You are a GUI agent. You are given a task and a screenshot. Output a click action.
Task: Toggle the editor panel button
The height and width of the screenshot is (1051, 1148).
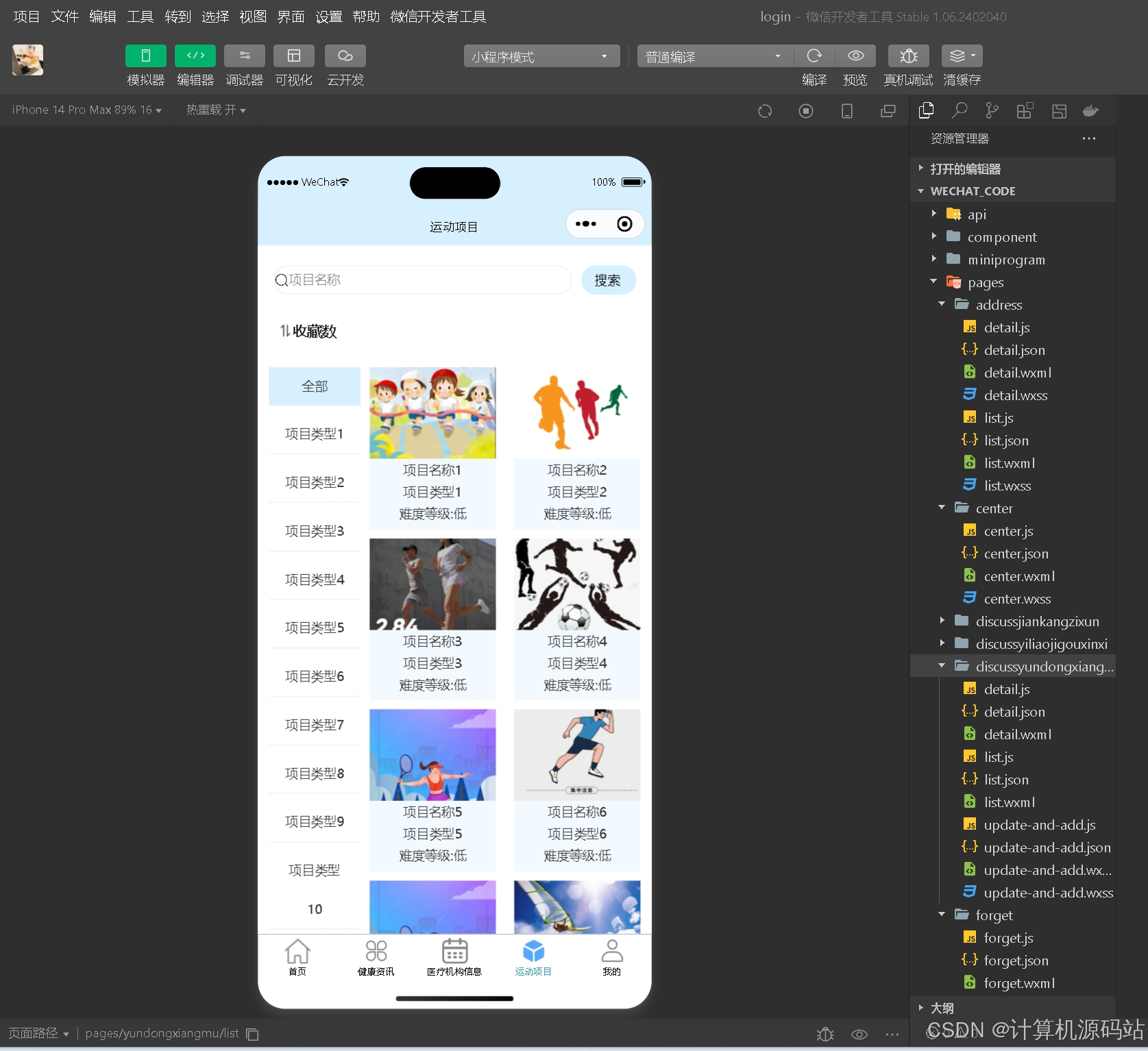point(195,55)
